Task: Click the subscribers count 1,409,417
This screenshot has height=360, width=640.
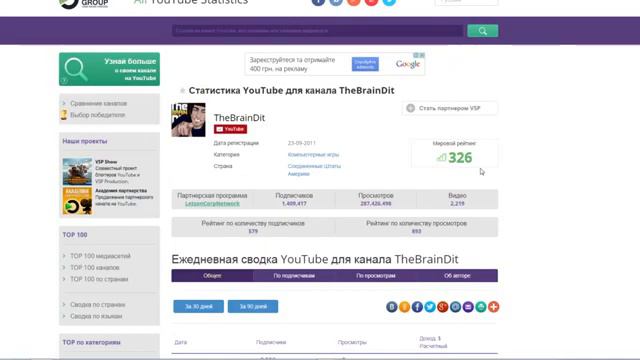Action: click(294, 203)
